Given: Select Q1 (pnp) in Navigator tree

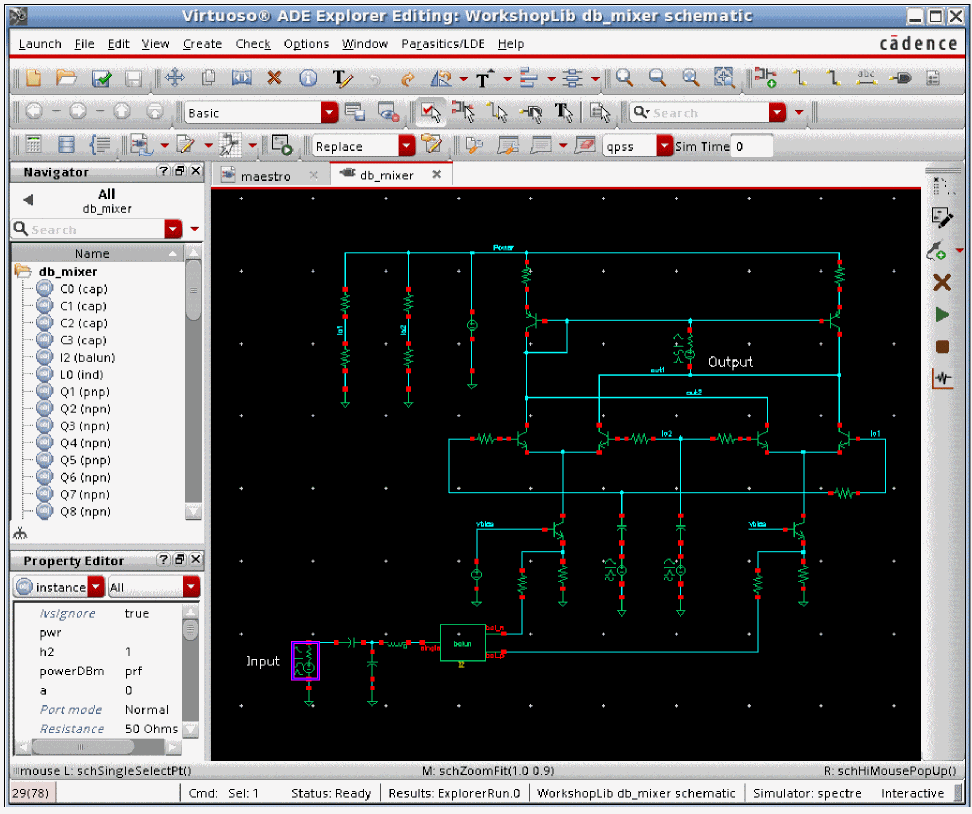Looking at the screenshot, I should click(x=84, y=392).
